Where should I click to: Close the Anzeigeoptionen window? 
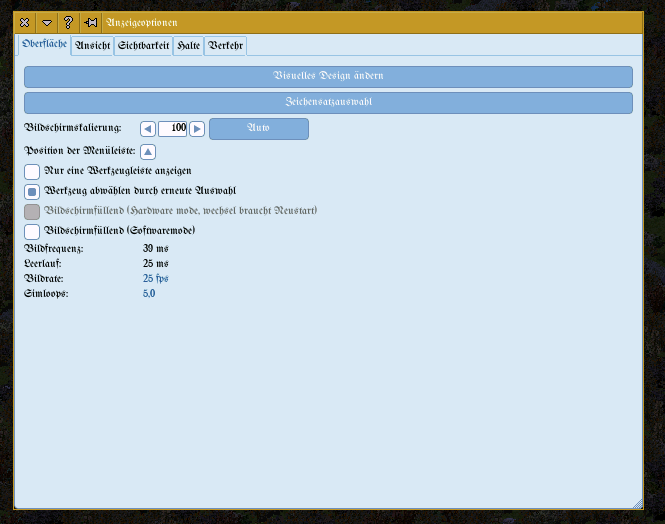click(x=25, y=22)
